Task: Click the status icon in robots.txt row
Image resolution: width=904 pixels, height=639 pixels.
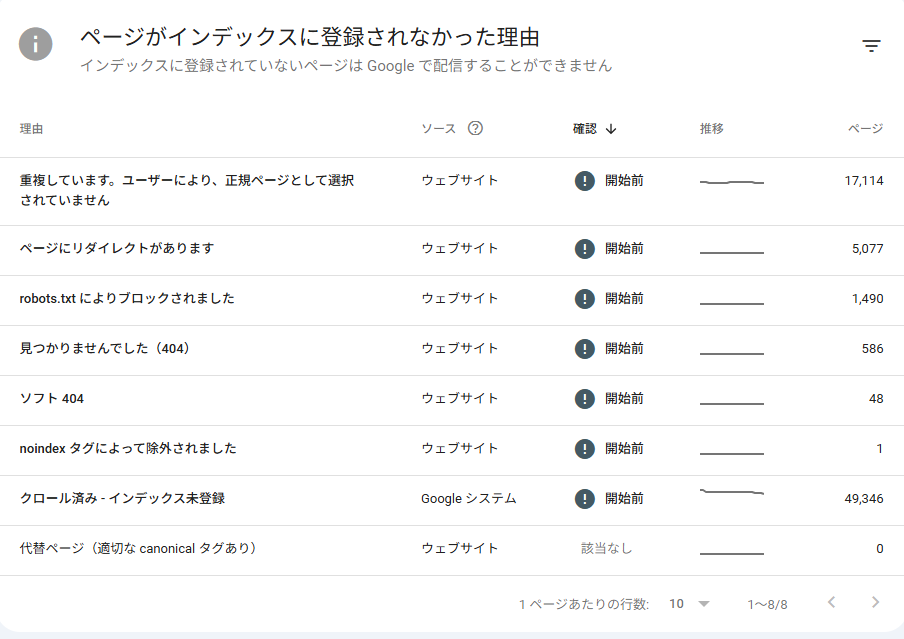Action: [x=585, y=299]
